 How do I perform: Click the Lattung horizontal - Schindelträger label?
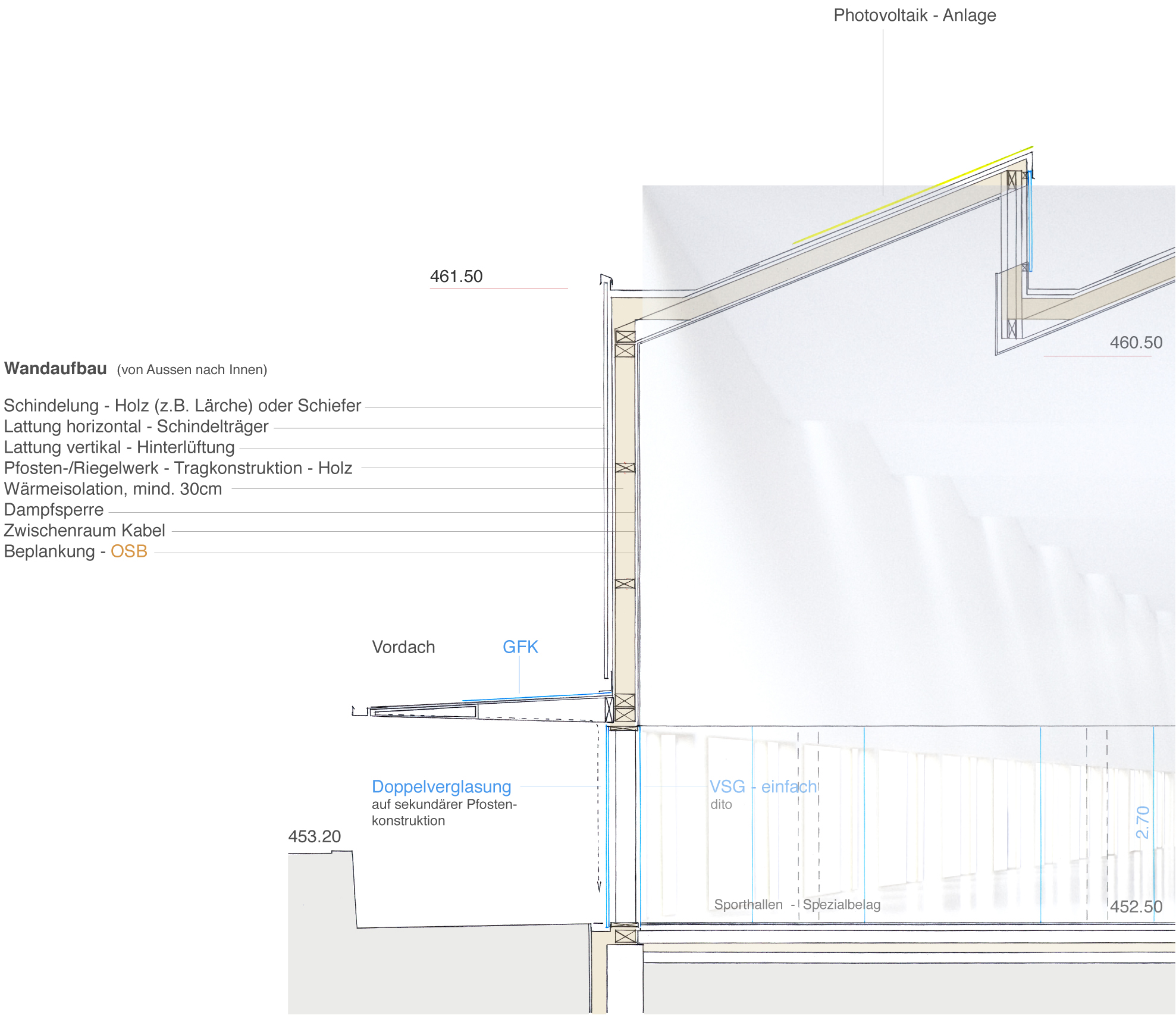coord(136,427)
